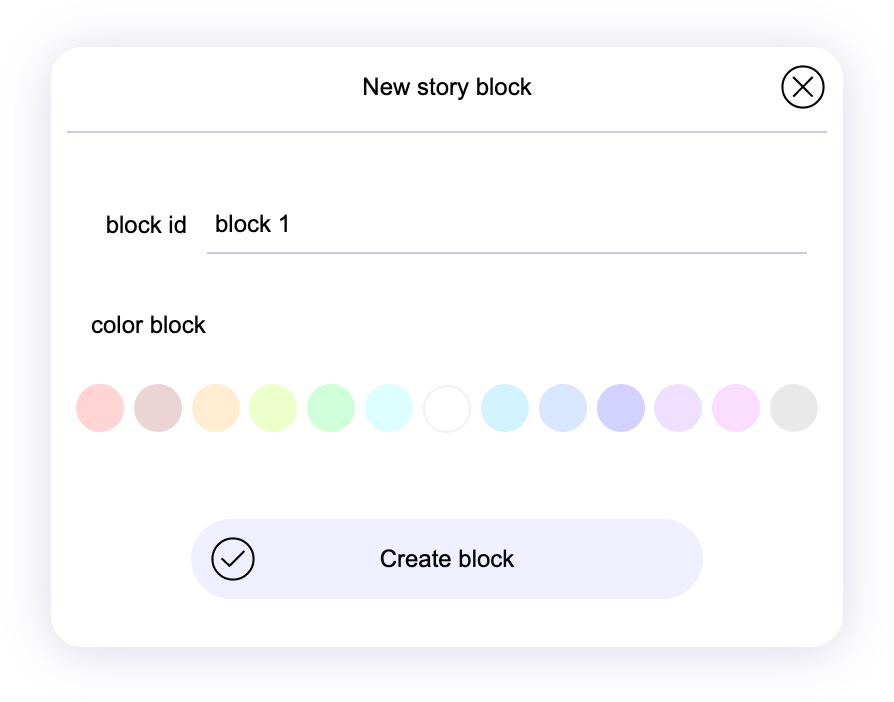Select the pale cyan color swatch
The image size is (894, 702).
[x=389, y=408]
